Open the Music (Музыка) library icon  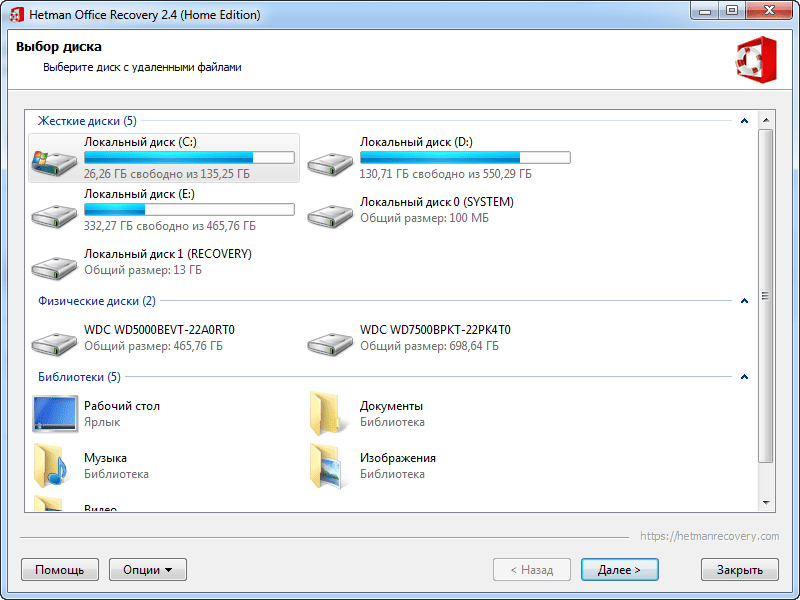coord(54,466)
